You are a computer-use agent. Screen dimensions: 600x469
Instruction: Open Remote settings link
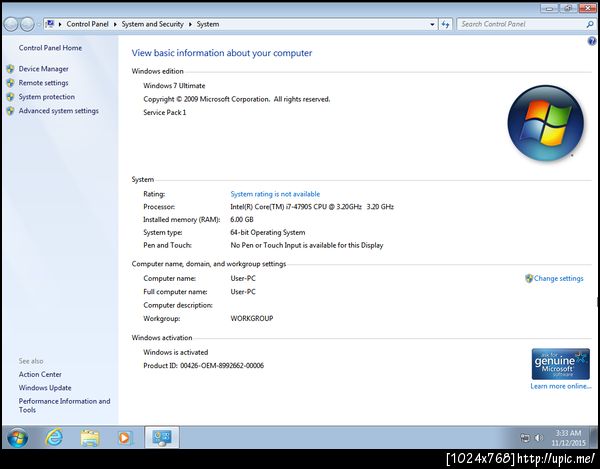(x=43, y=83)
